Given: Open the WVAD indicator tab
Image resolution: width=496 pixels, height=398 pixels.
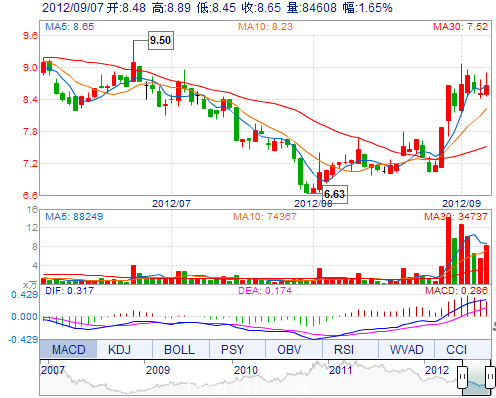Looking at the screenshot, I should 406,349.
